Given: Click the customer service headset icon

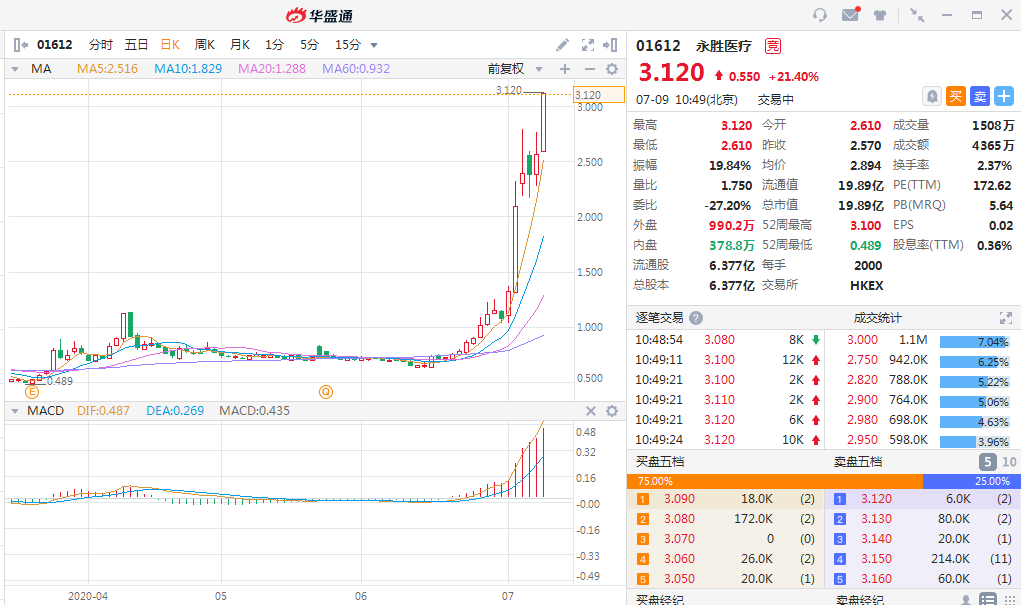Looking at the screenshot, I should point(820,15).
